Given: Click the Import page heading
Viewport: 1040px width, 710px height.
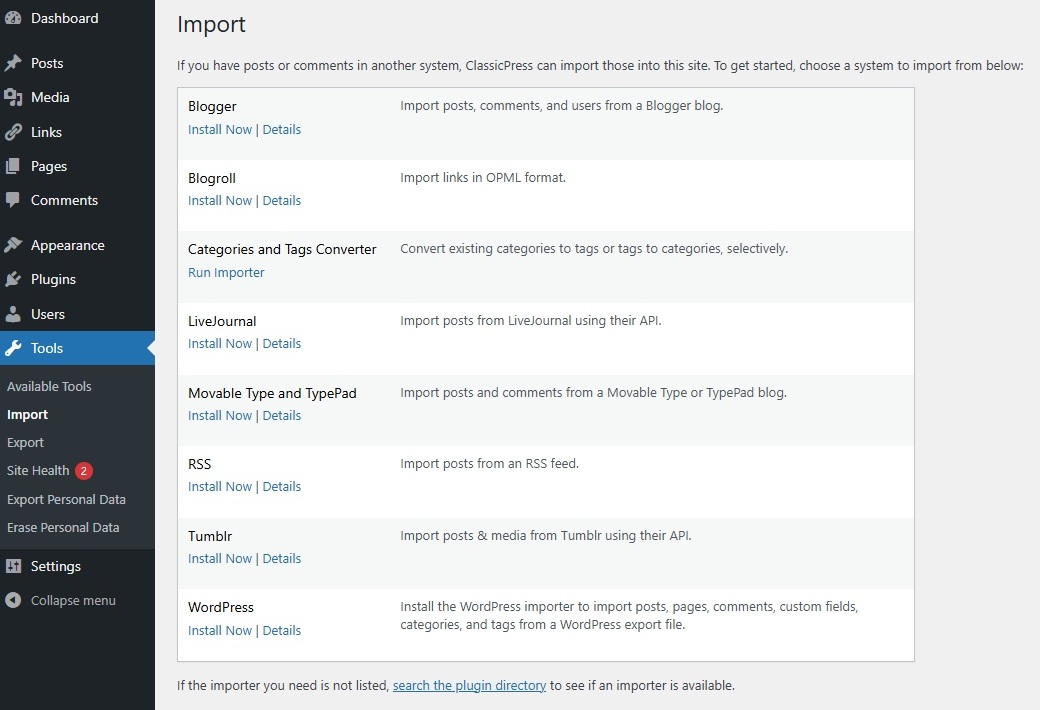Looking at the screenshot, I should coord(211,25).
